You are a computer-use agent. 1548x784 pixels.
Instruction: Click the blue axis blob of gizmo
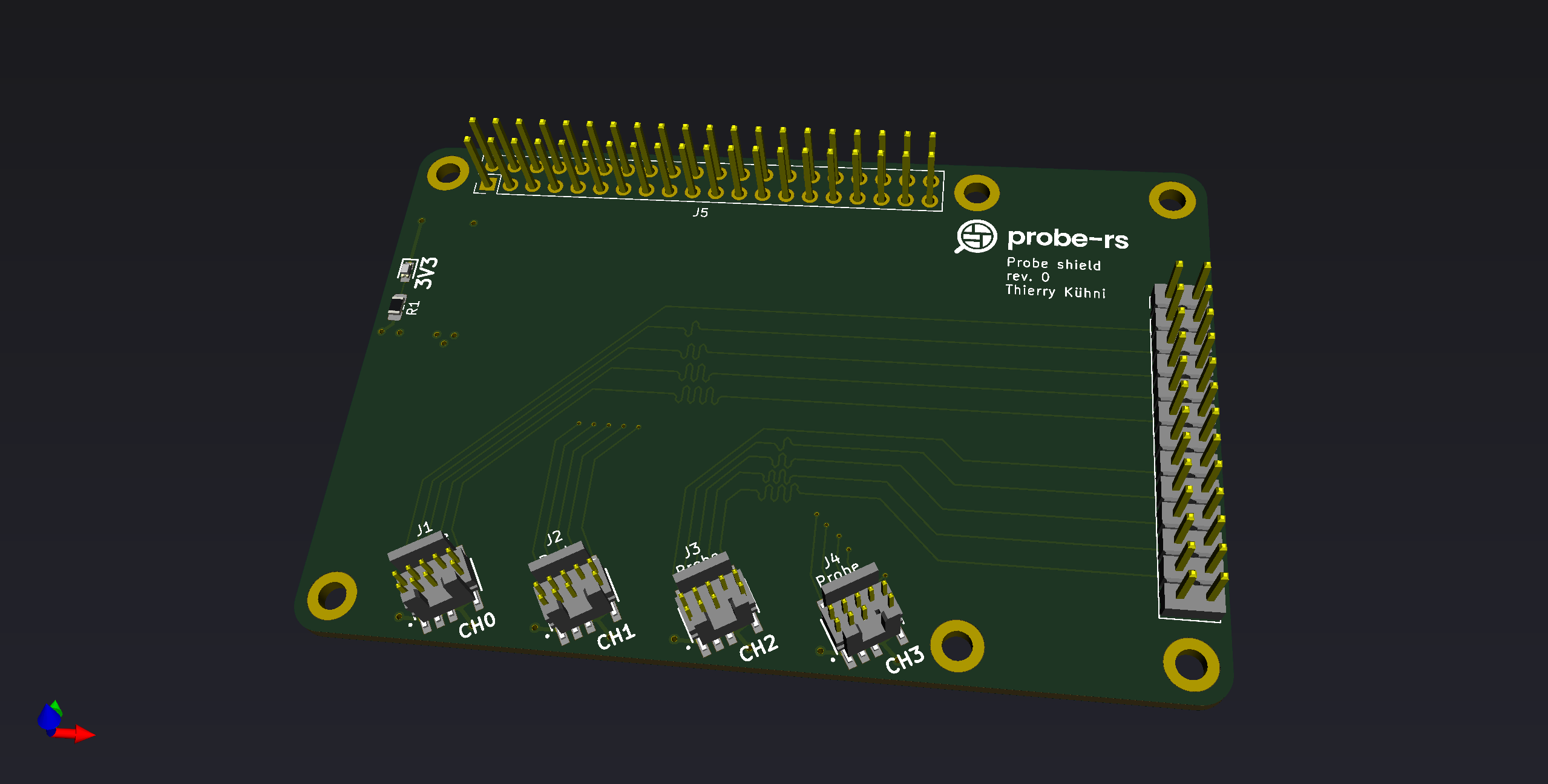(48, 719)
